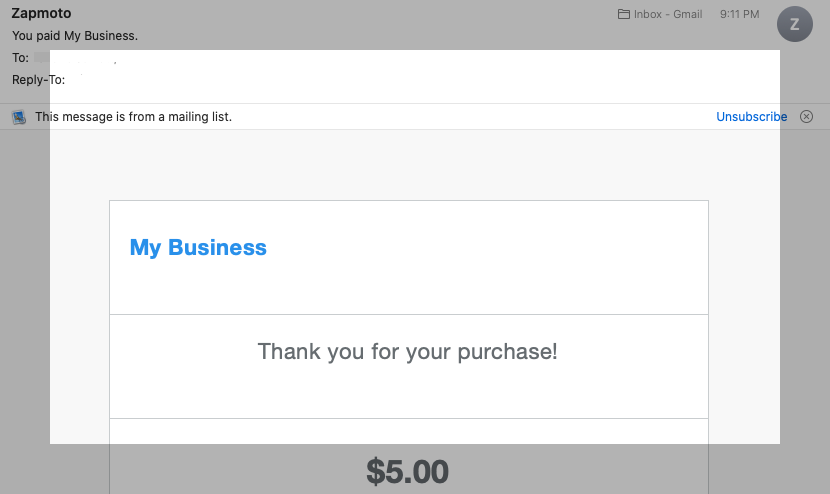Click the 9:11 PM timestamp
The image size is (830, 494).
pyautogui.click(x=739, y=15)
